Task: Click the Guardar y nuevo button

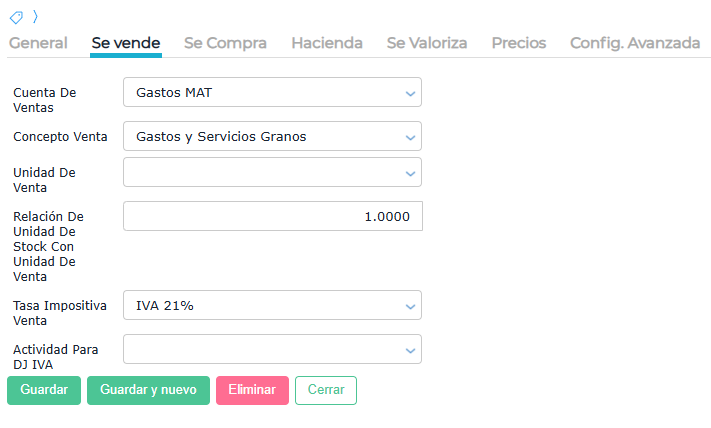Action: click(148, 390)
